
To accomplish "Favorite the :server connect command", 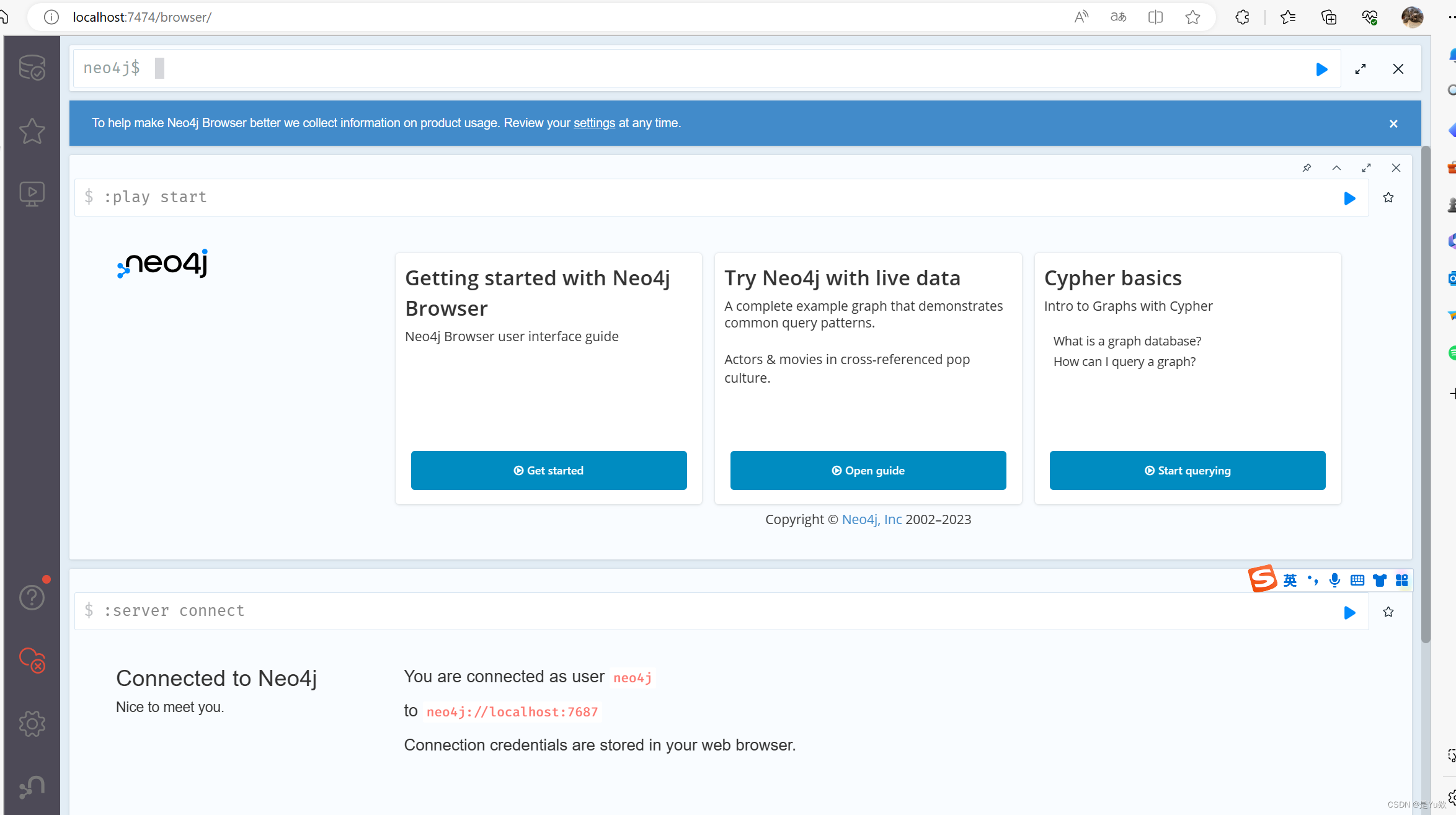I will click(x=1388, y=612).
